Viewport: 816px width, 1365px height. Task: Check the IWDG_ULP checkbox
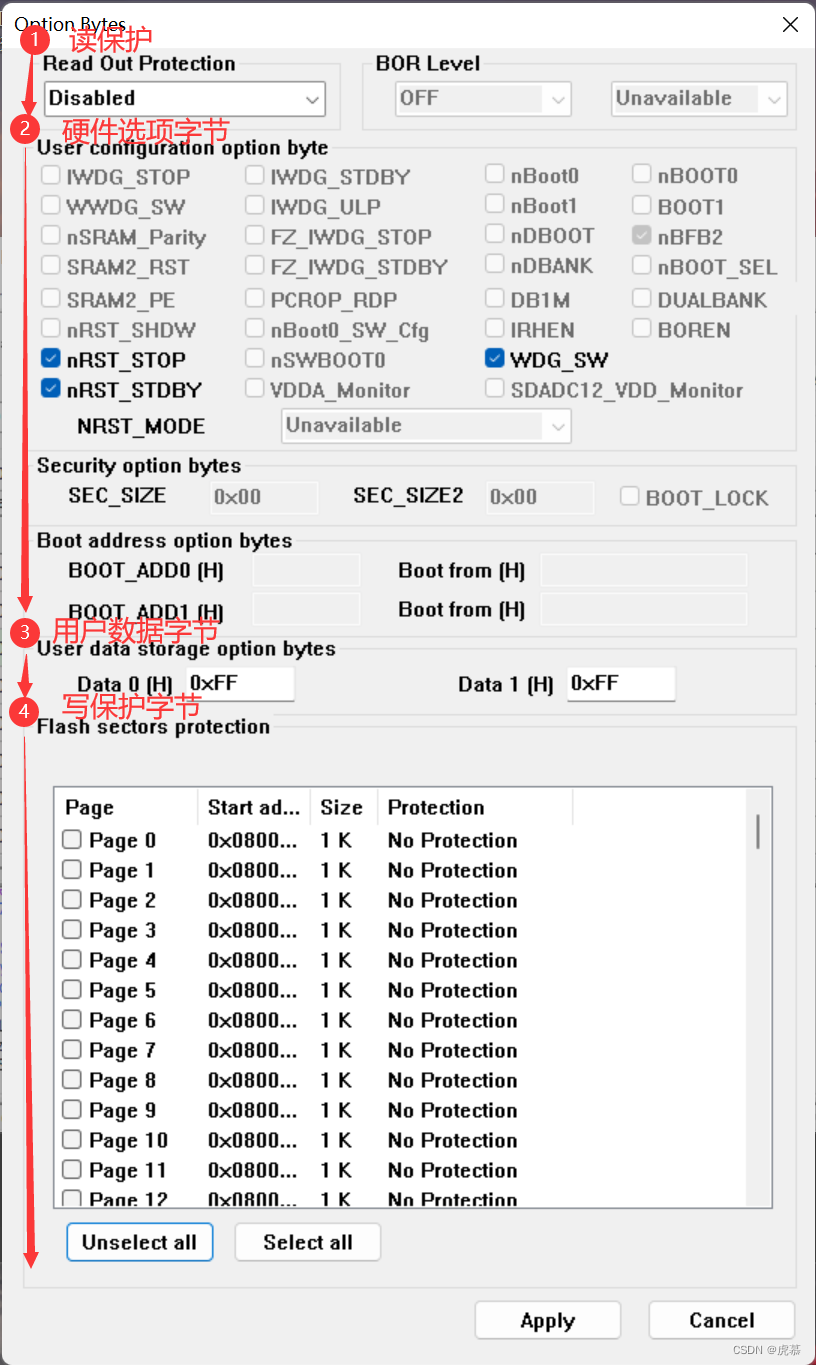click(254, 205)
